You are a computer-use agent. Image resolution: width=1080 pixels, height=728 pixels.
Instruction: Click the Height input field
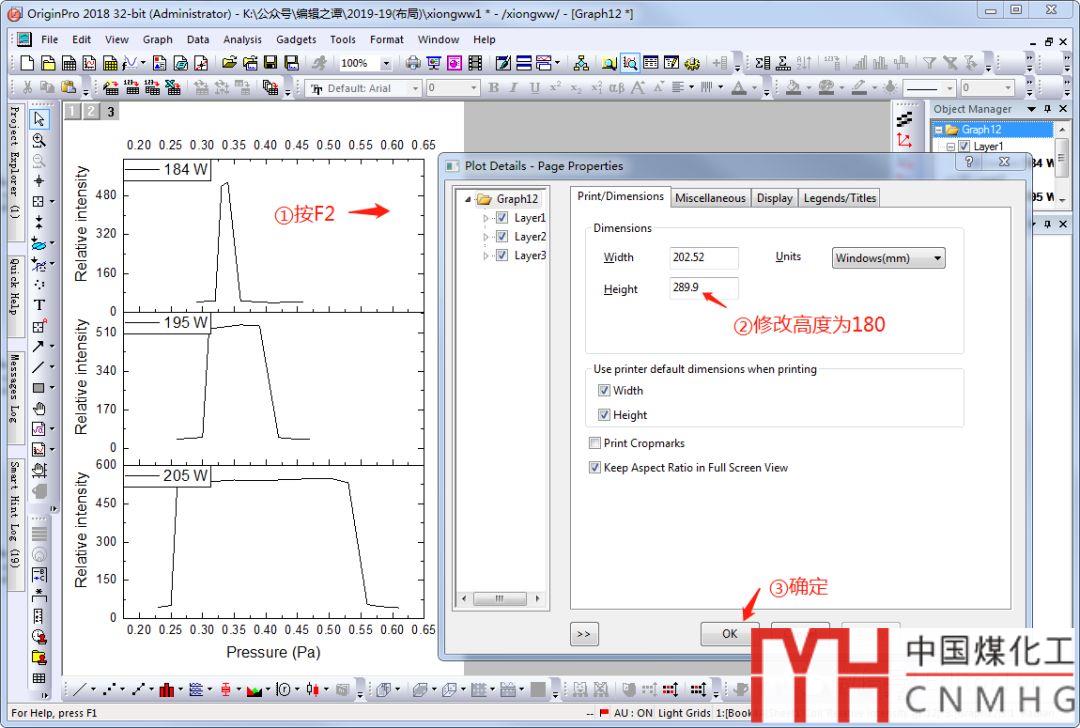pyautogui.click(x=704, y=288)
